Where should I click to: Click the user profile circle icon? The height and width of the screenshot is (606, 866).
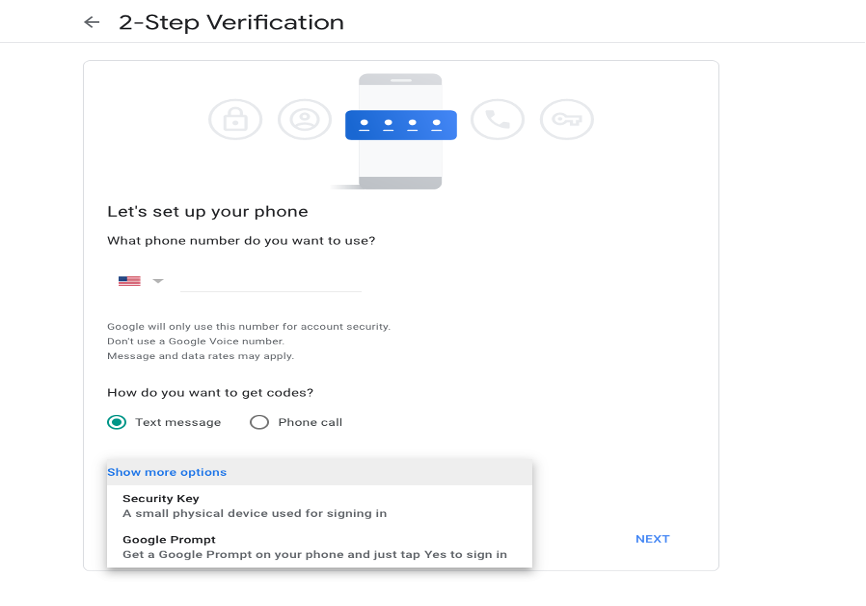point(304,120)
